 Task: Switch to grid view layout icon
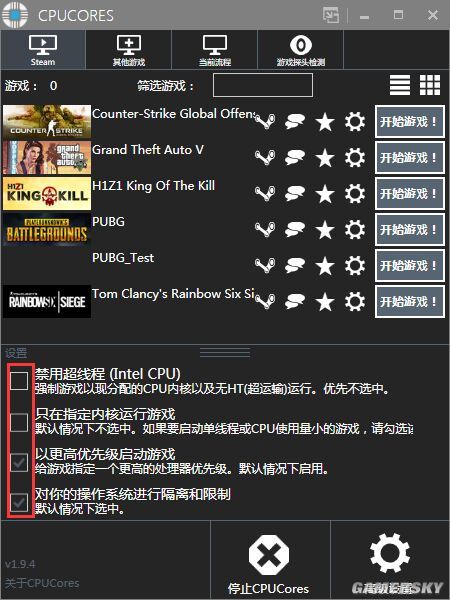[430, 85]
